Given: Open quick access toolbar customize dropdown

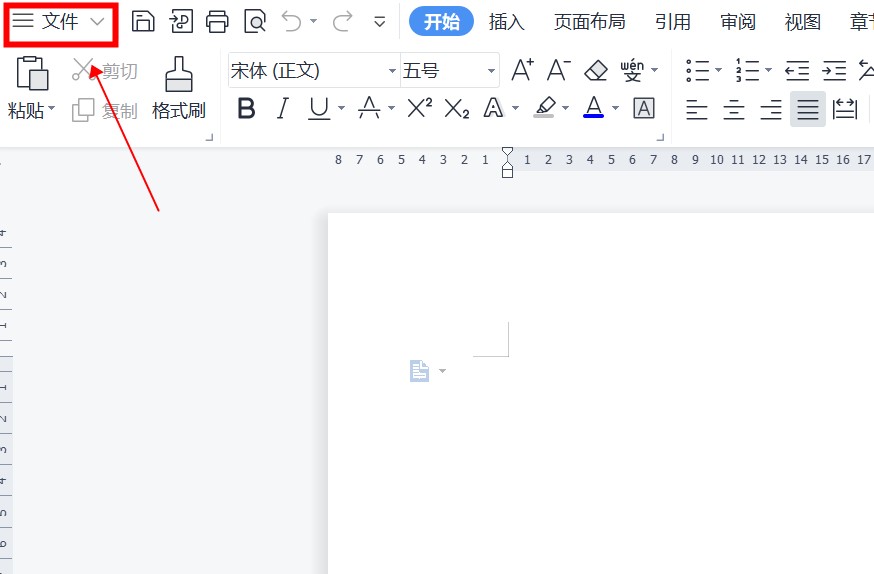Looking at the screenshot, I should click(x=380, y=22).
